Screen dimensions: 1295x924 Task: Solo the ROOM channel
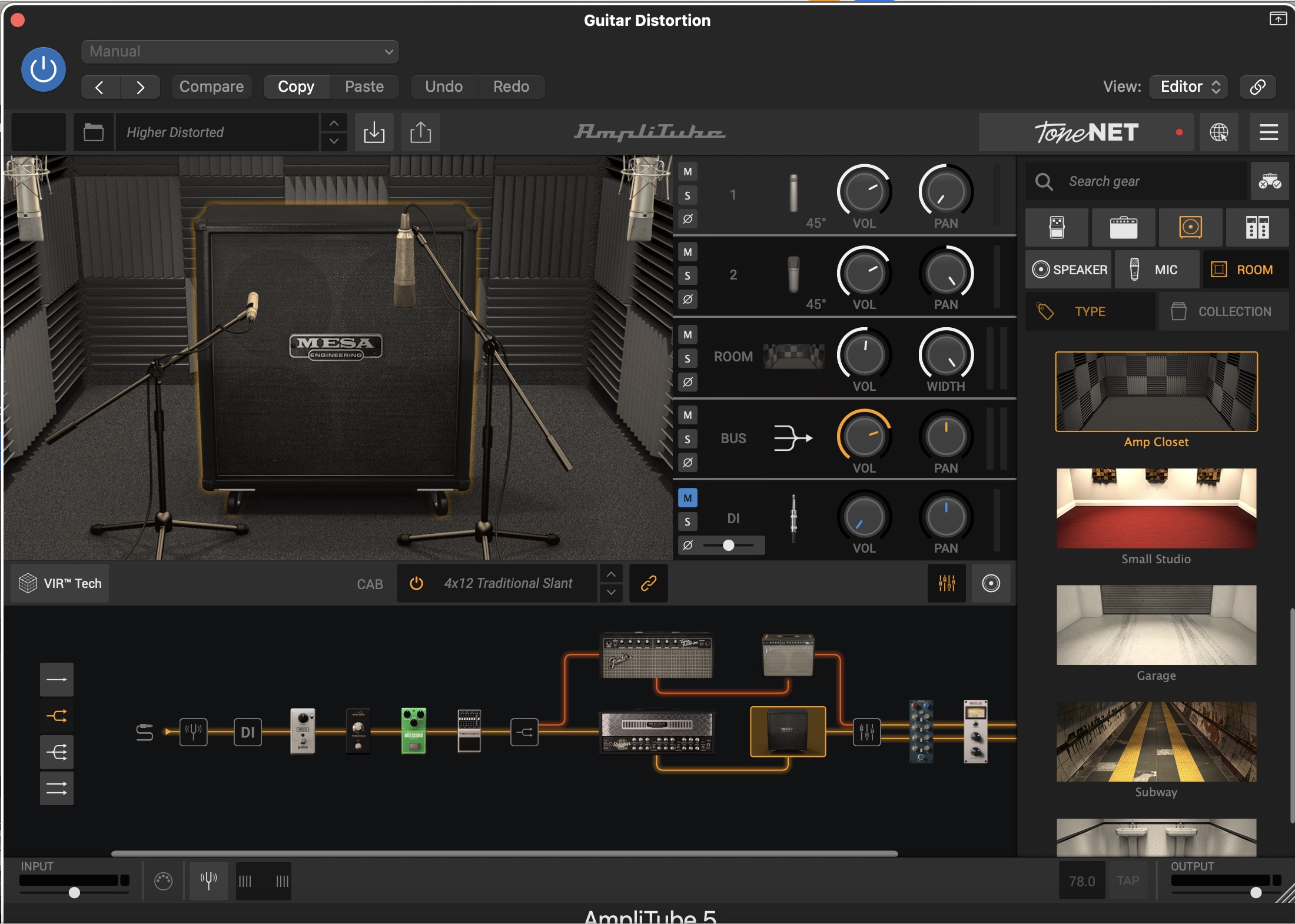[x=688, y=358]
